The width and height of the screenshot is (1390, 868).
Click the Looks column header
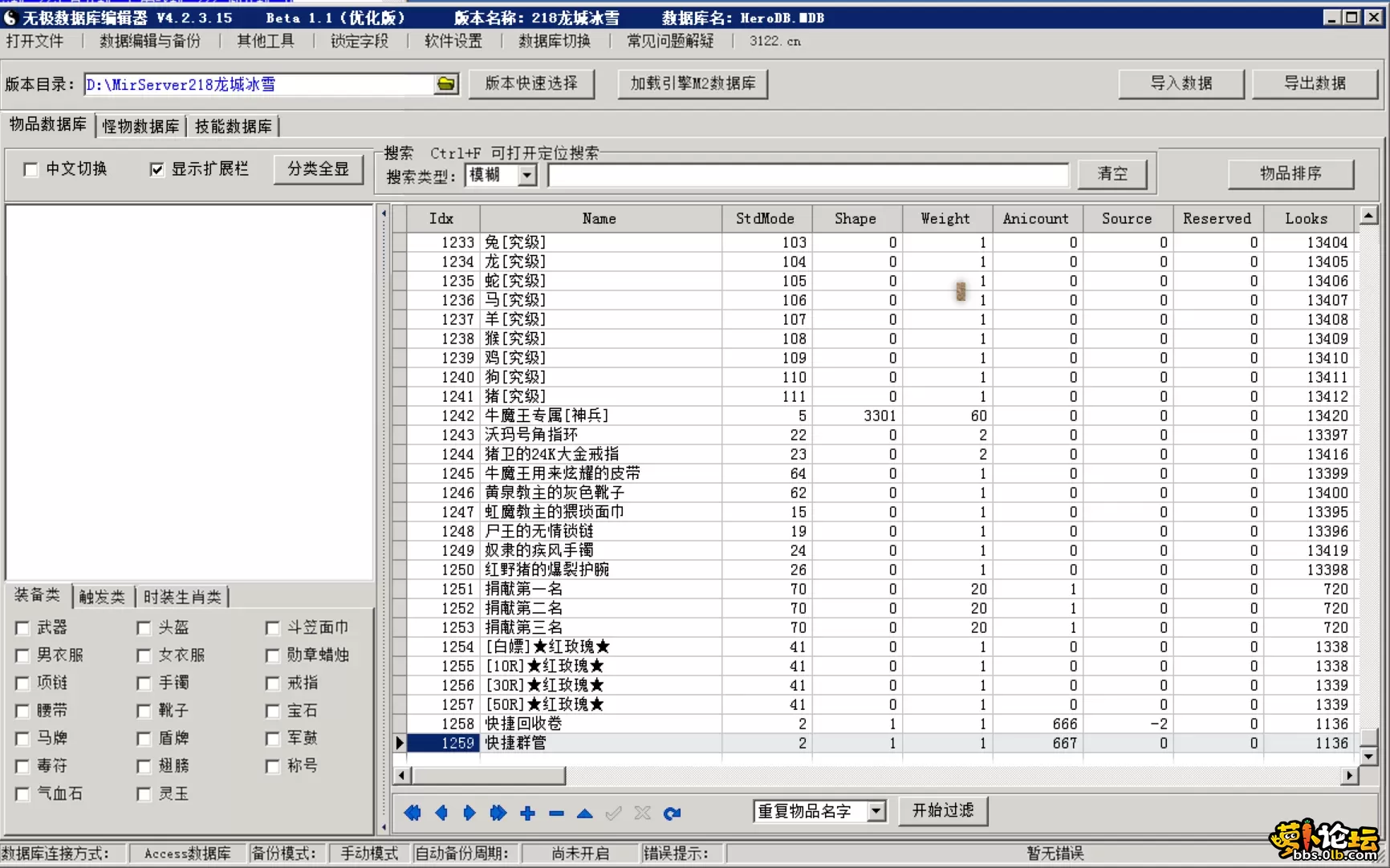tap(1307, 218)
